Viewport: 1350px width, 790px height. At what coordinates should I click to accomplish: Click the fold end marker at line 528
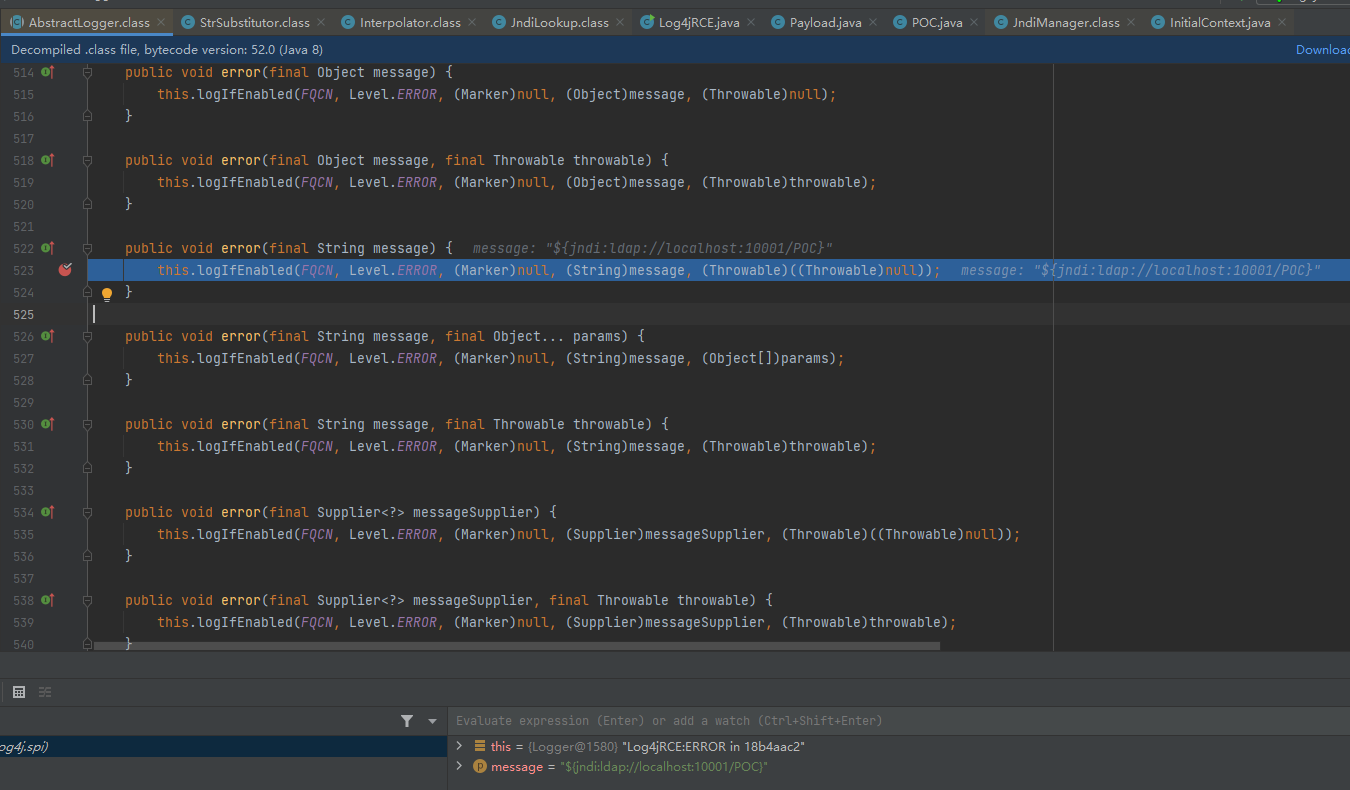coord(88,380)
